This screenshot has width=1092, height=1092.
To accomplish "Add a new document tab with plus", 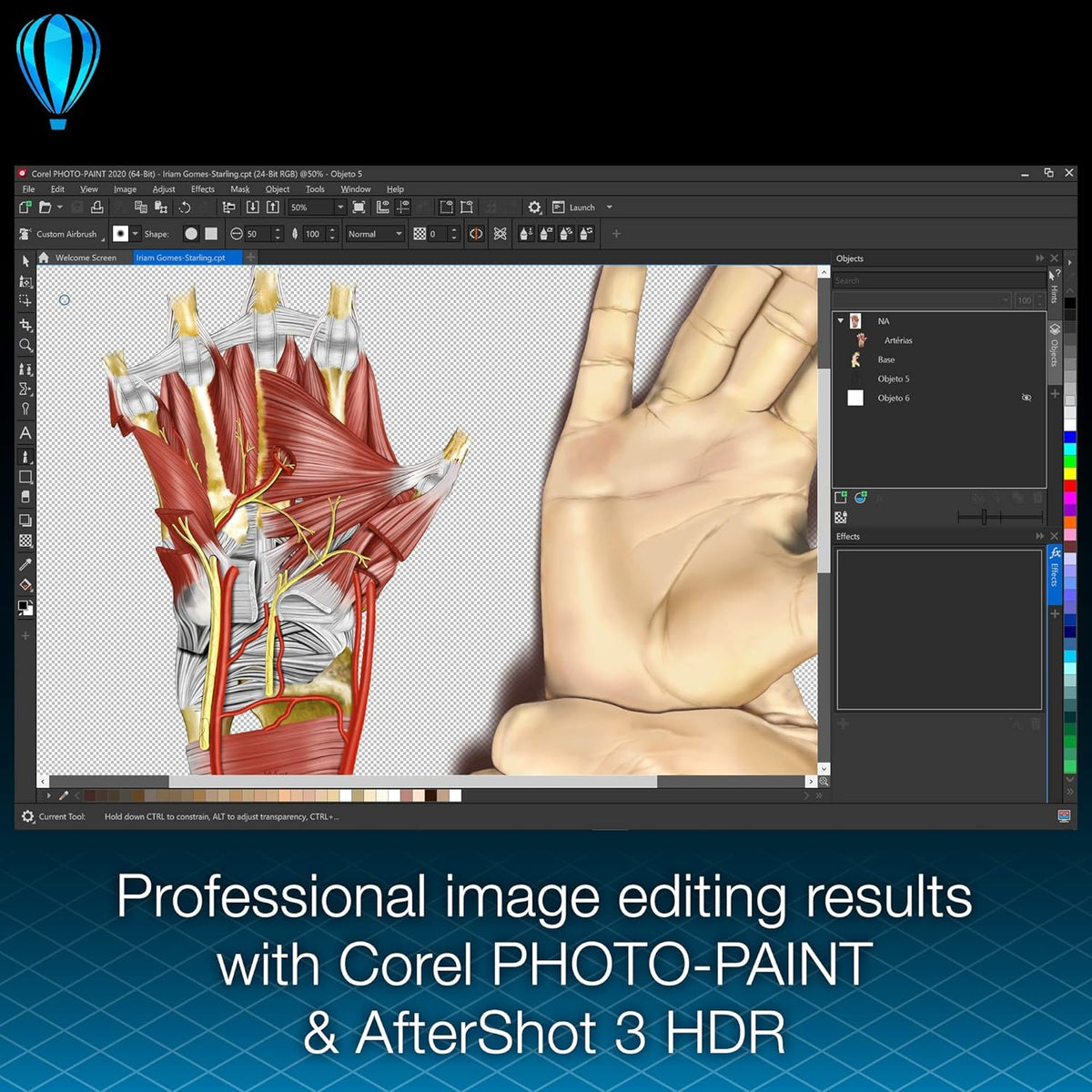I will point(250,258).
